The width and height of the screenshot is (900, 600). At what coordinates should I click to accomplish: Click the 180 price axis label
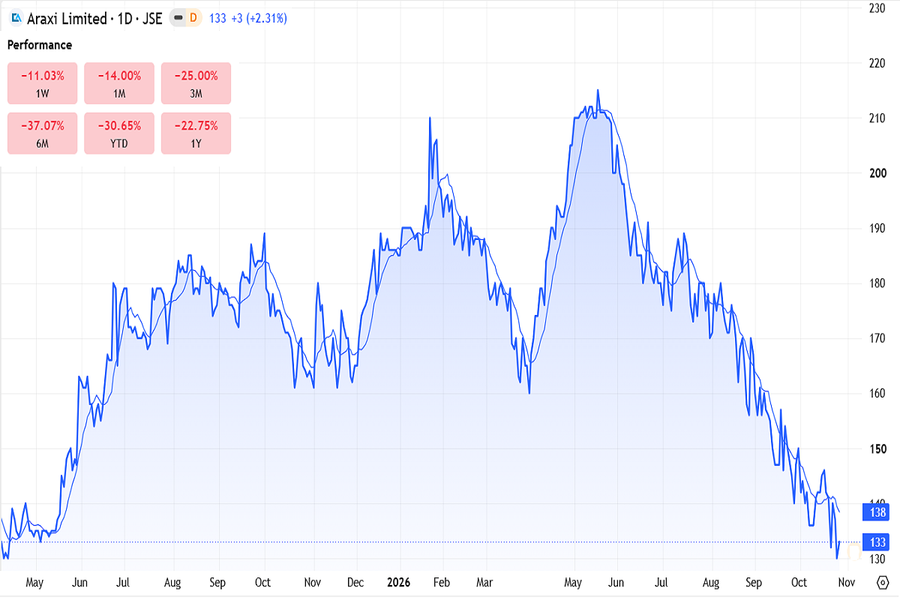(x=877, y=283)
